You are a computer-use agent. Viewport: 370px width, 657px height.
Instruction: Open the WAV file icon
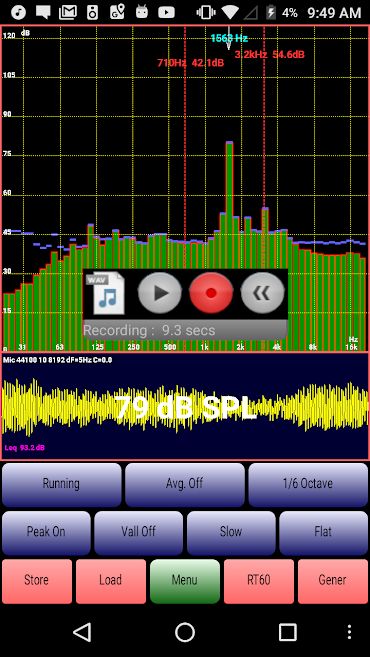click(x=105, y=293)
